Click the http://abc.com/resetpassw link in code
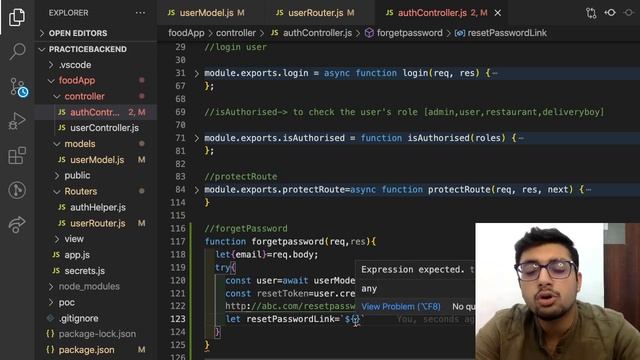 pyautogui.click(x=290, y=306)
